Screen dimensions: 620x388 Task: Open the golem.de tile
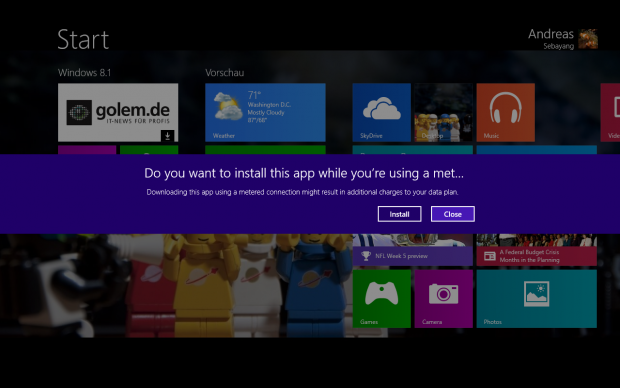click(x=118, y=112)
